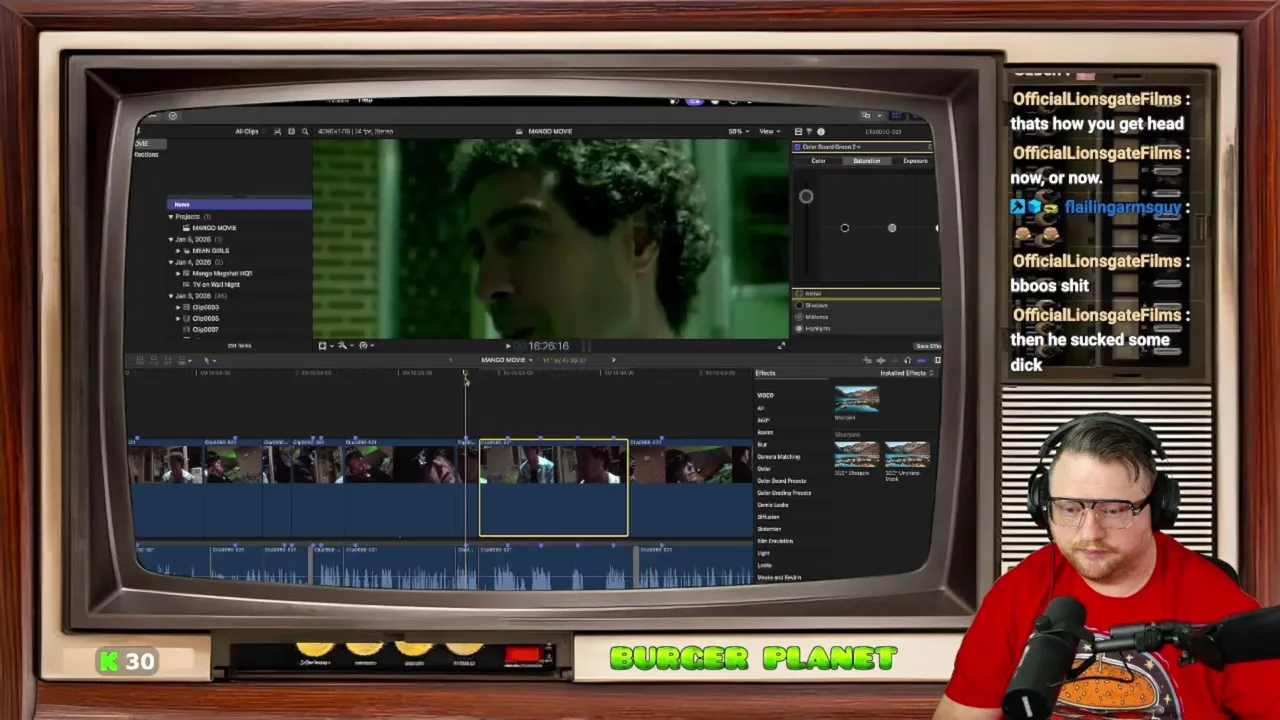This screenshot has width=1280, height=720.
Task: Select the Blur effects category
Action: click(x=762, y=444)
